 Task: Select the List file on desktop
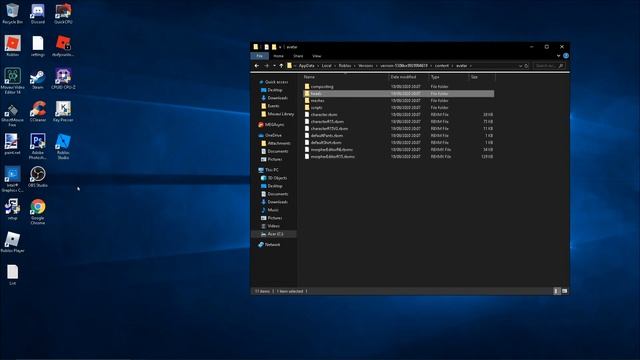pyautogui.click(x=12, y=275)
